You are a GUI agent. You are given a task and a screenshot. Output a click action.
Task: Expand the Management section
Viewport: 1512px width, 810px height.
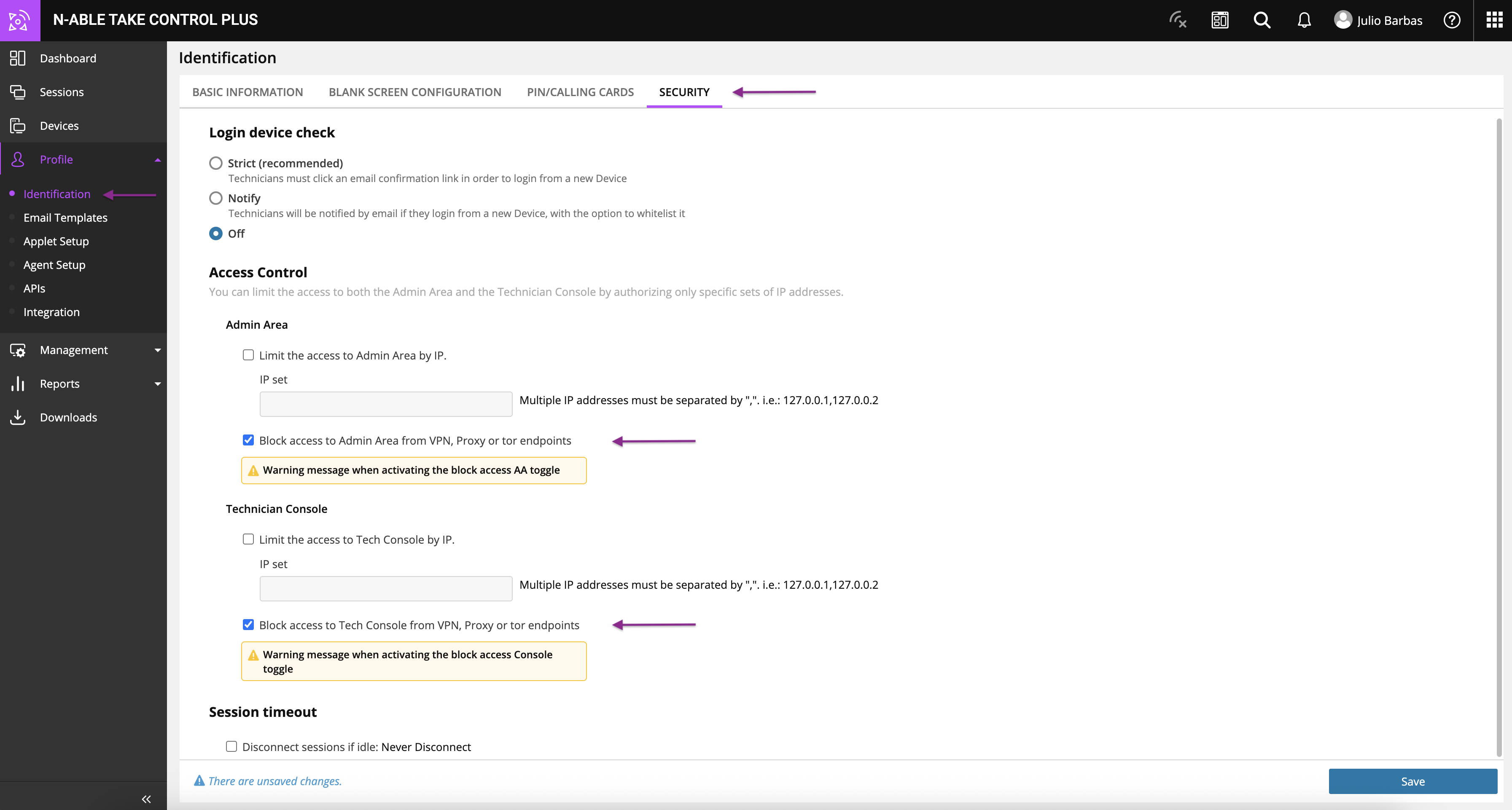pyautogui.click(x=157, y=349)
